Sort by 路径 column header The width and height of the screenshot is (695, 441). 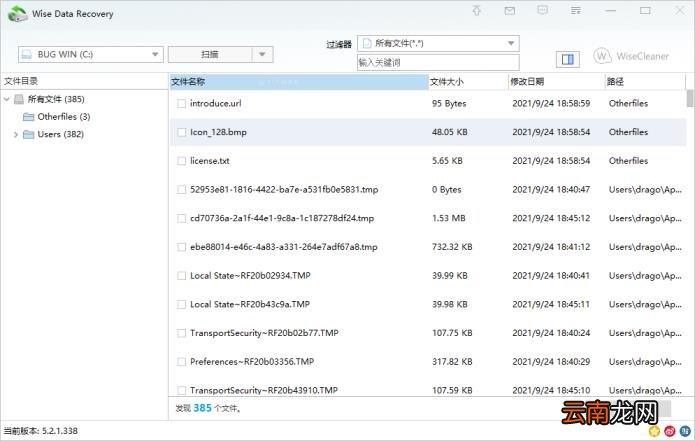(645, 82)
